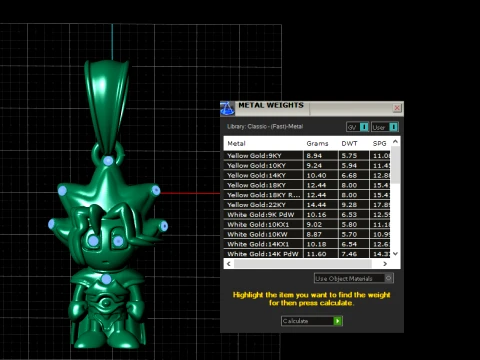
Task: Close the Metal Weights dialog
Action: click(x=397, y=108)
